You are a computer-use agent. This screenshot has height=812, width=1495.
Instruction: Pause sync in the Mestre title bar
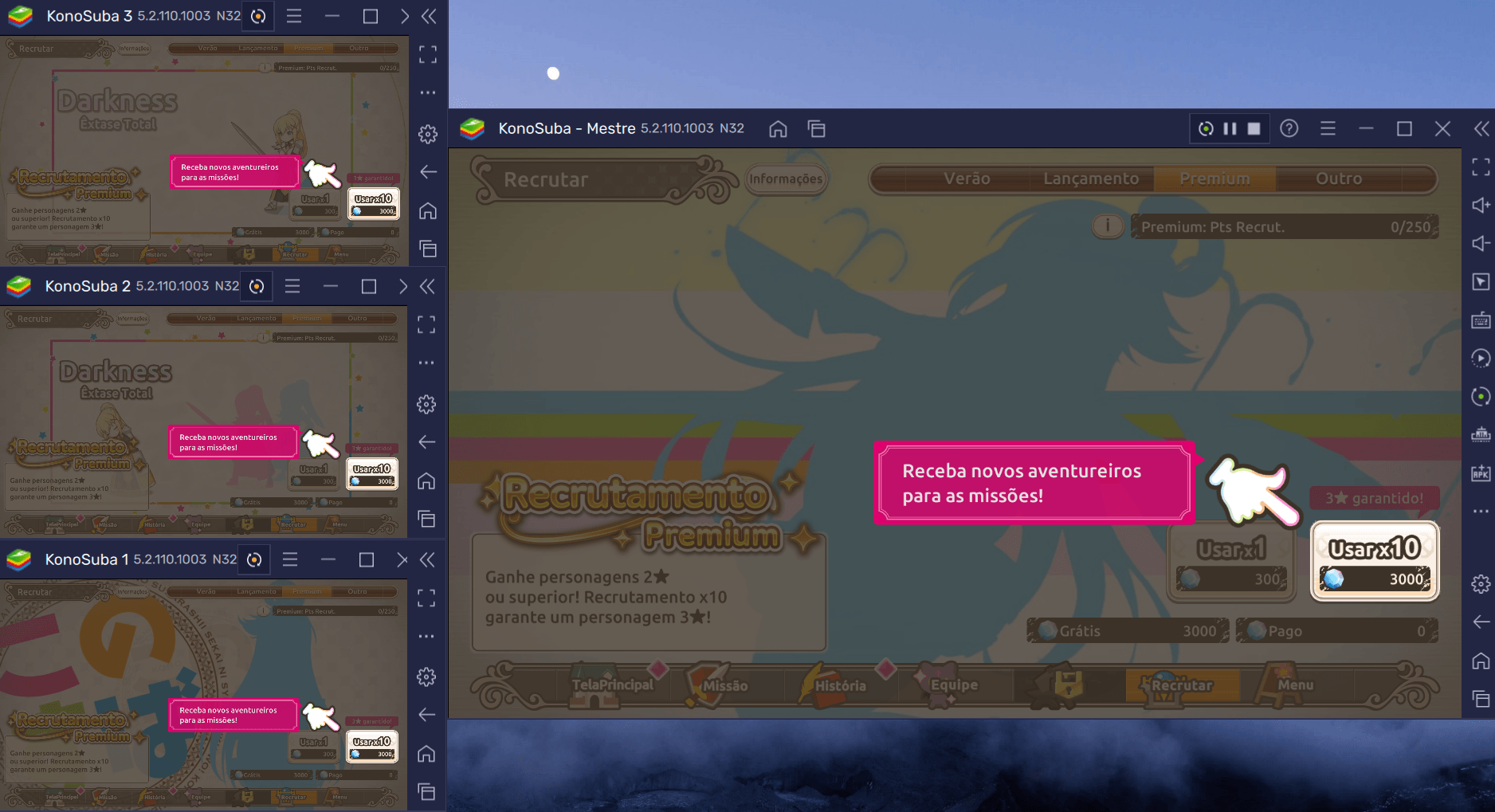tap(1230, 128)
